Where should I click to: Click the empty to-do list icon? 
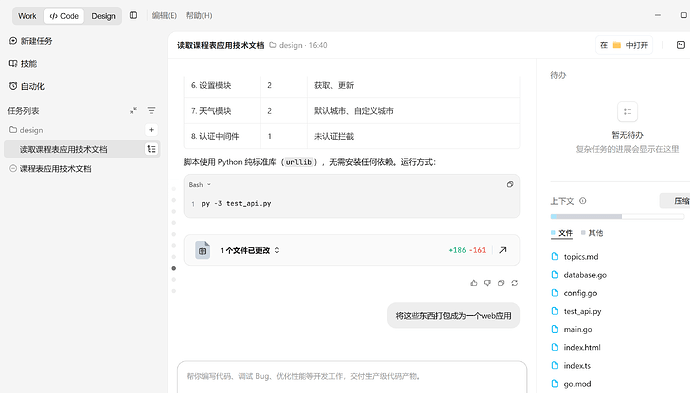coord(627,112)
